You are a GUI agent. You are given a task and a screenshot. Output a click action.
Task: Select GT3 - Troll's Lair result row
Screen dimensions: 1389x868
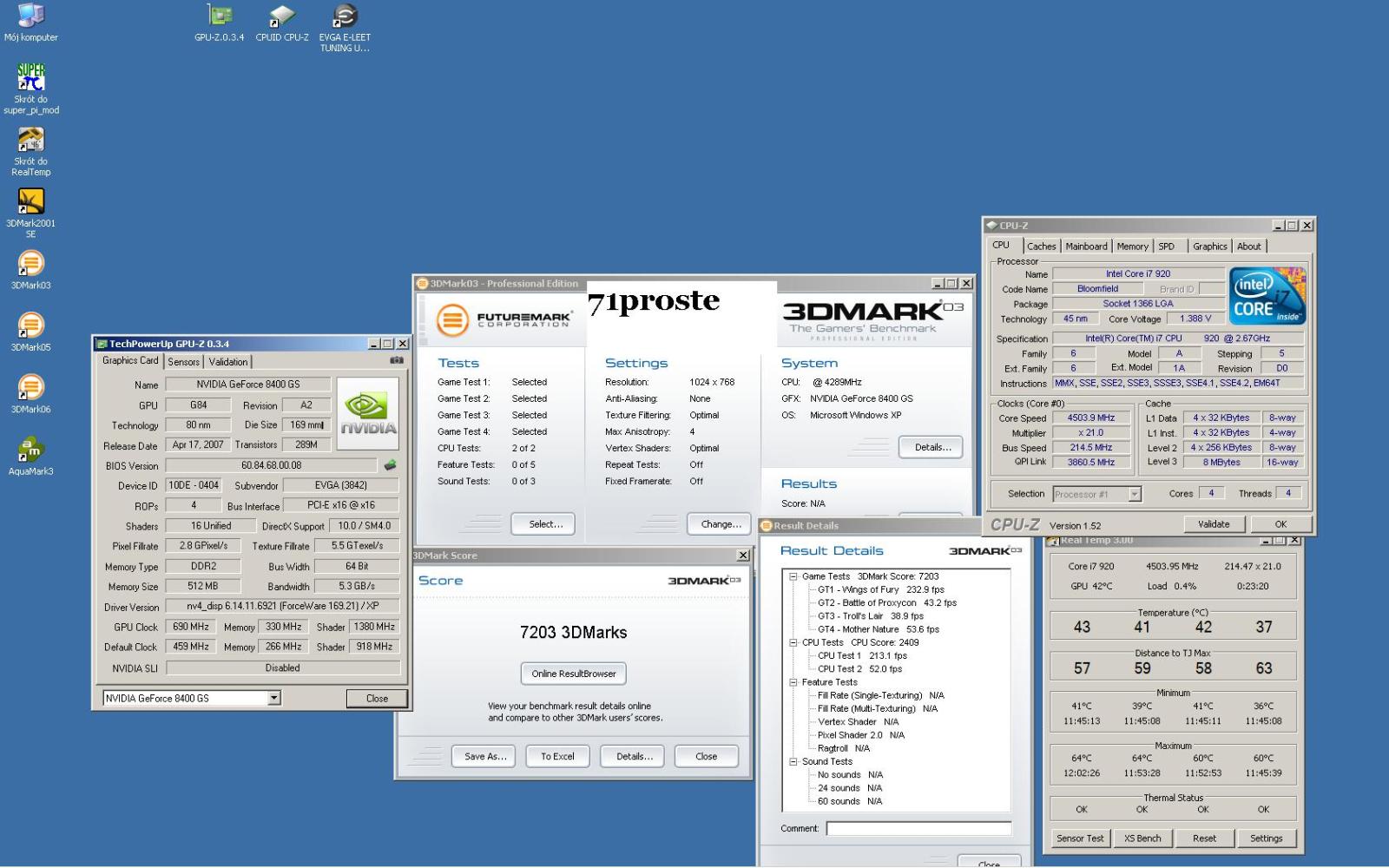coord(870,616)
